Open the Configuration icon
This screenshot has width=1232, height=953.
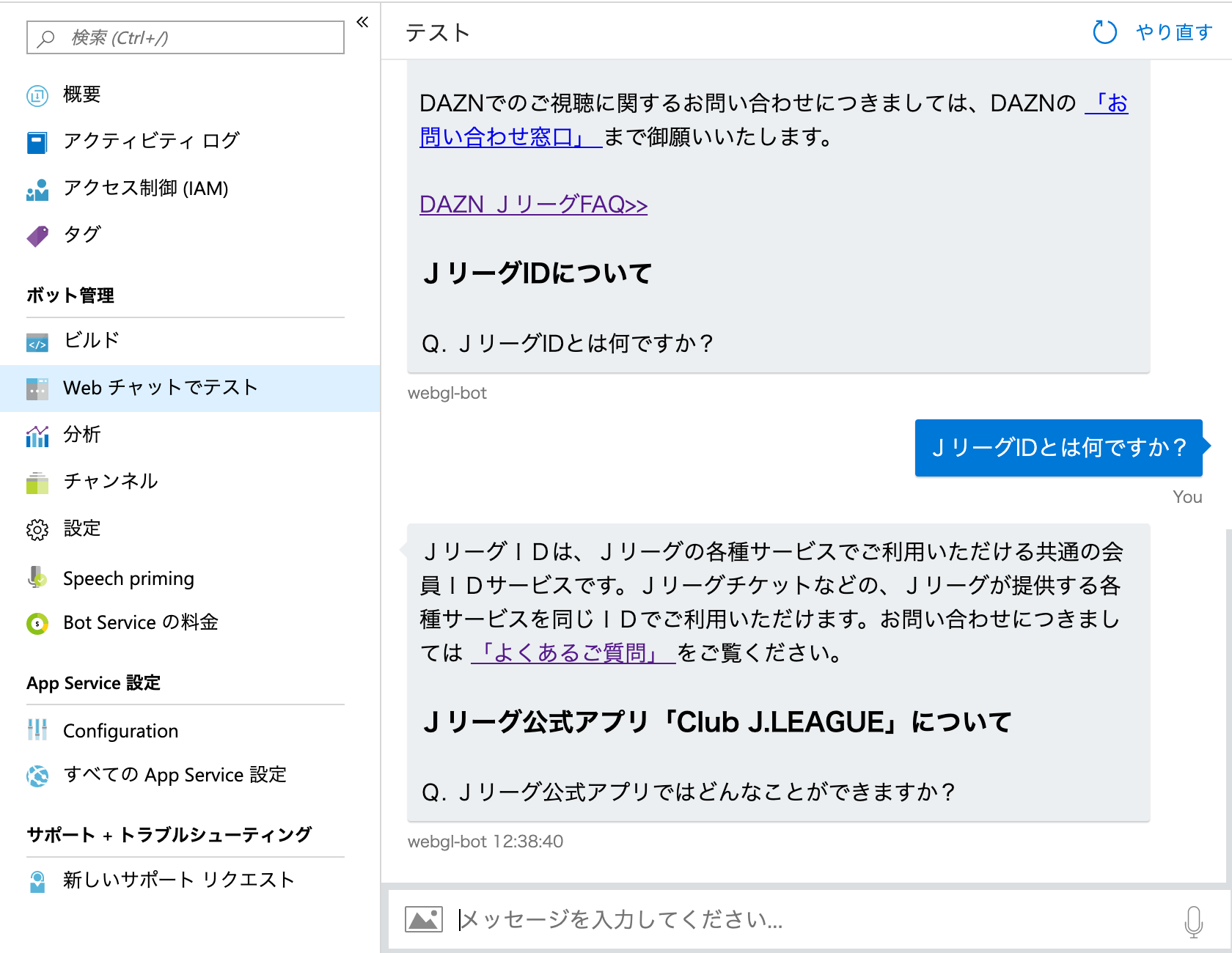click(x=35, y=730)
